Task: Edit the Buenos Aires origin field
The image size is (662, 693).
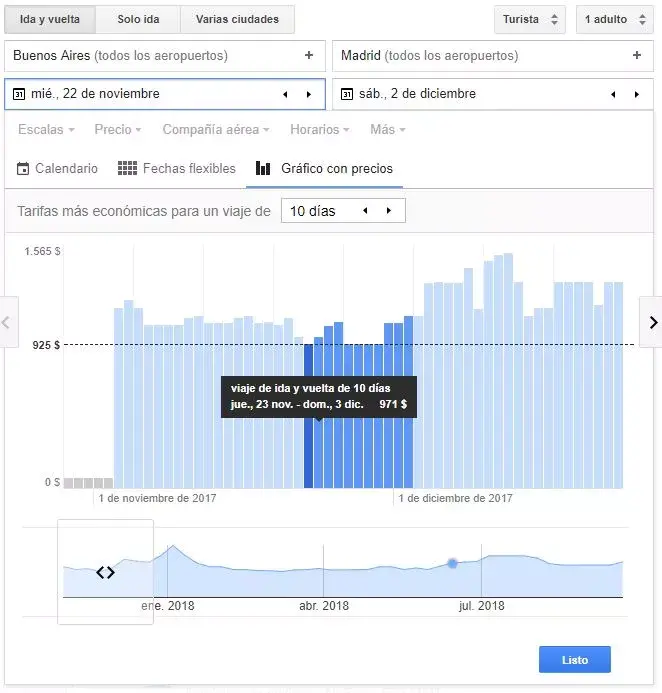Action: click(x=165, y=56)
